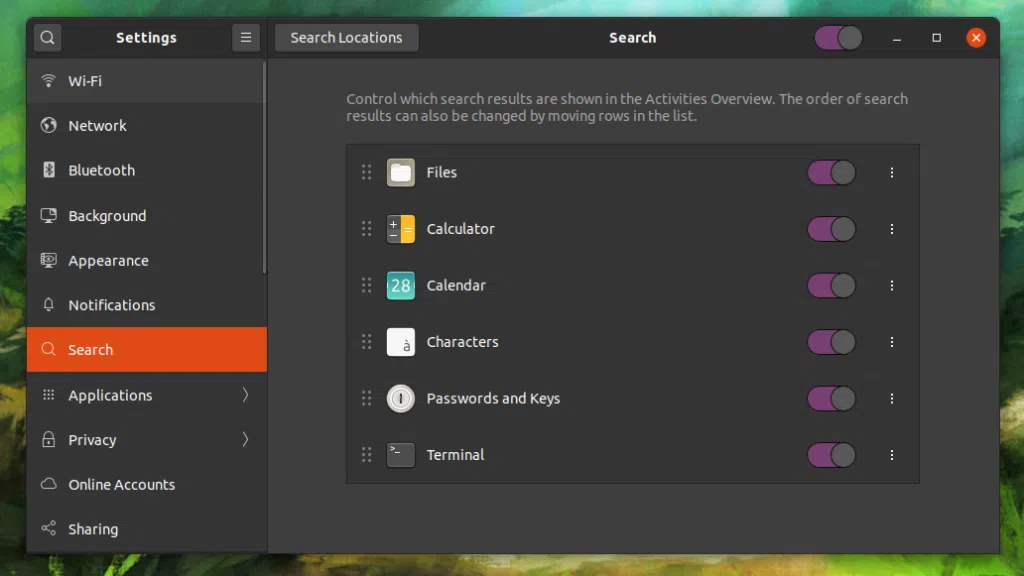Select the Terminal app icon
1024x576 pixels.
click(x=400, y=455)
